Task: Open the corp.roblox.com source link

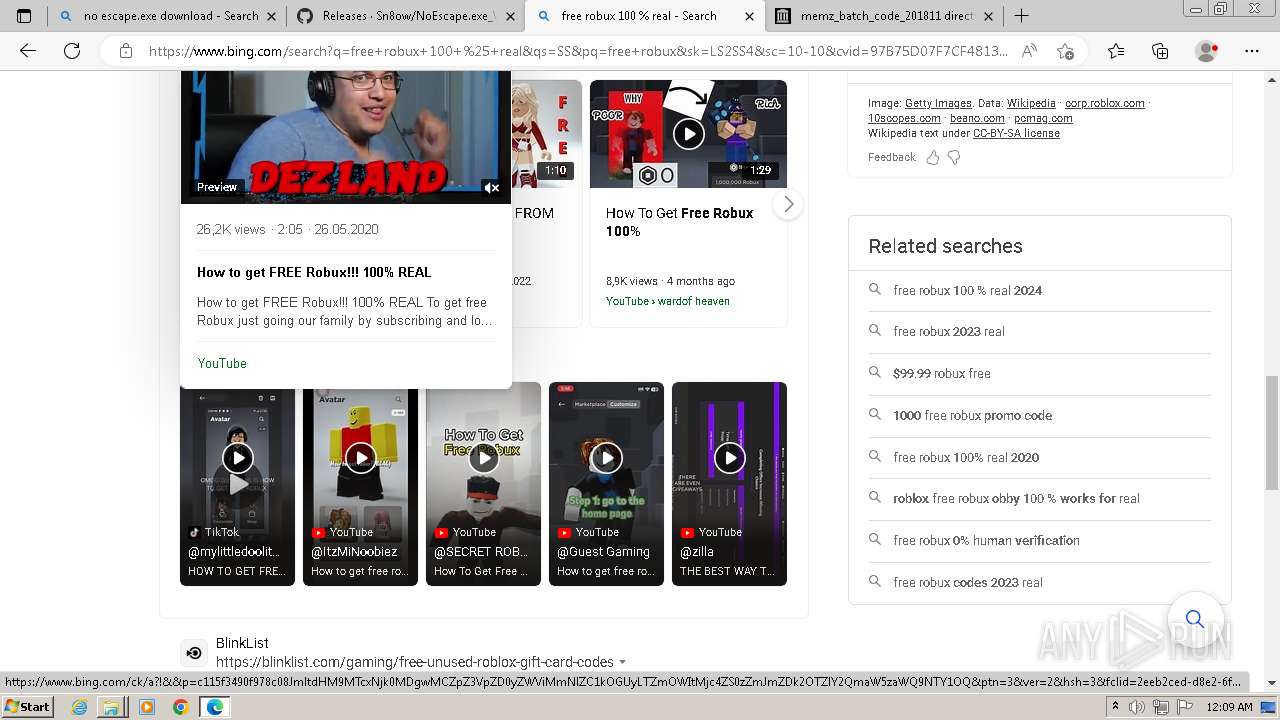Action: [1105, 103]
